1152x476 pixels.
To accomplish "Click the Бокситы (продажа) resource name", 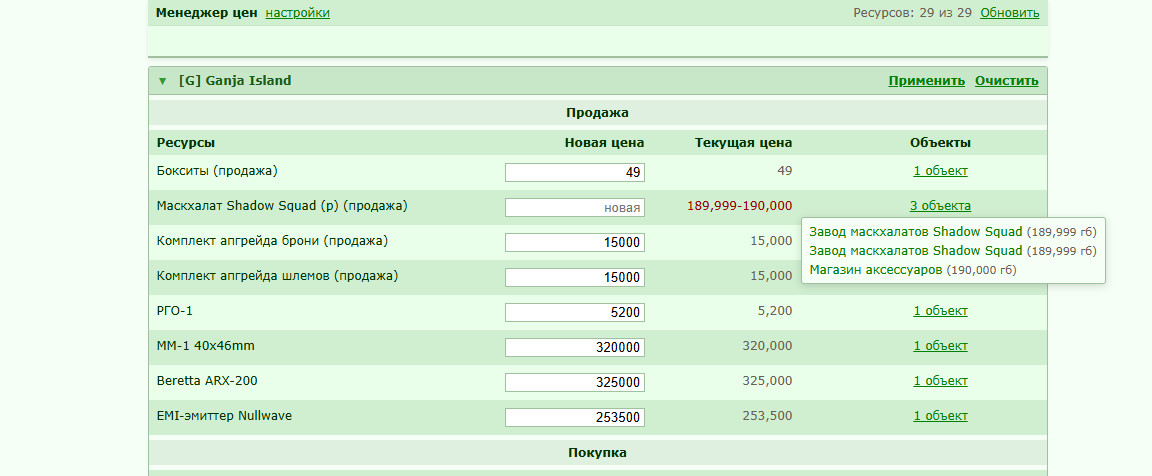I will pos(217,171).
